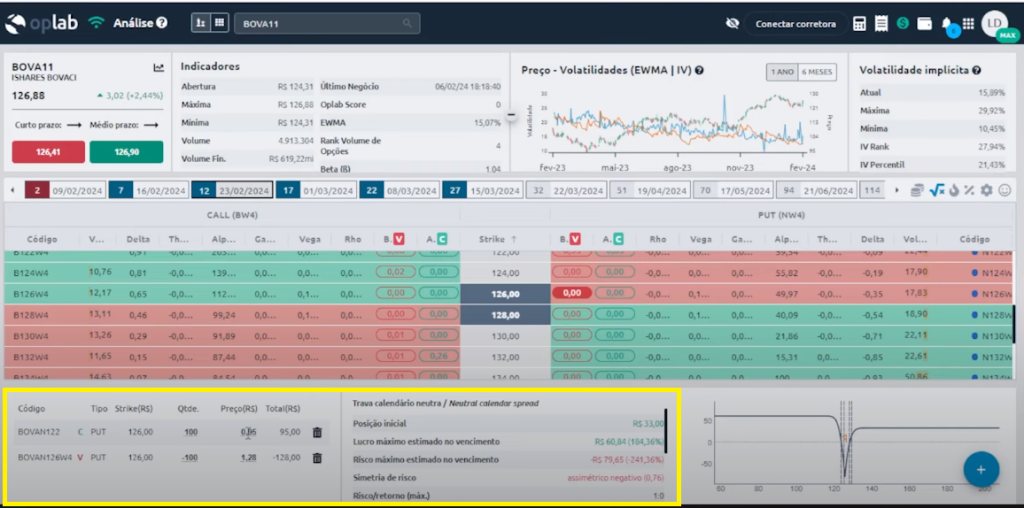Click the BOVA11 chart icon

(158, 68)
